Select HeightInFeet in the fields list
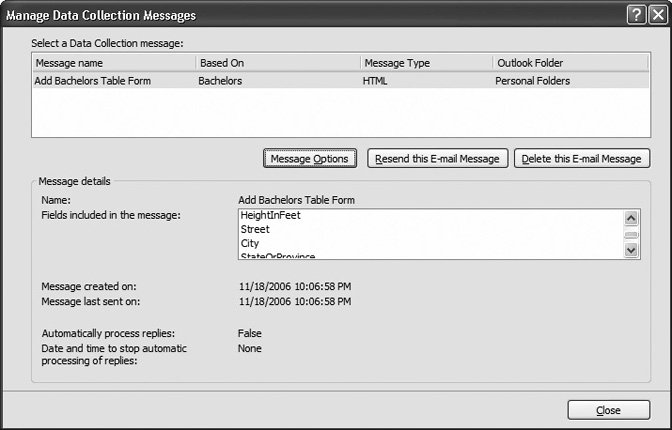Viewport: 672px width, 430px height. 272,215
